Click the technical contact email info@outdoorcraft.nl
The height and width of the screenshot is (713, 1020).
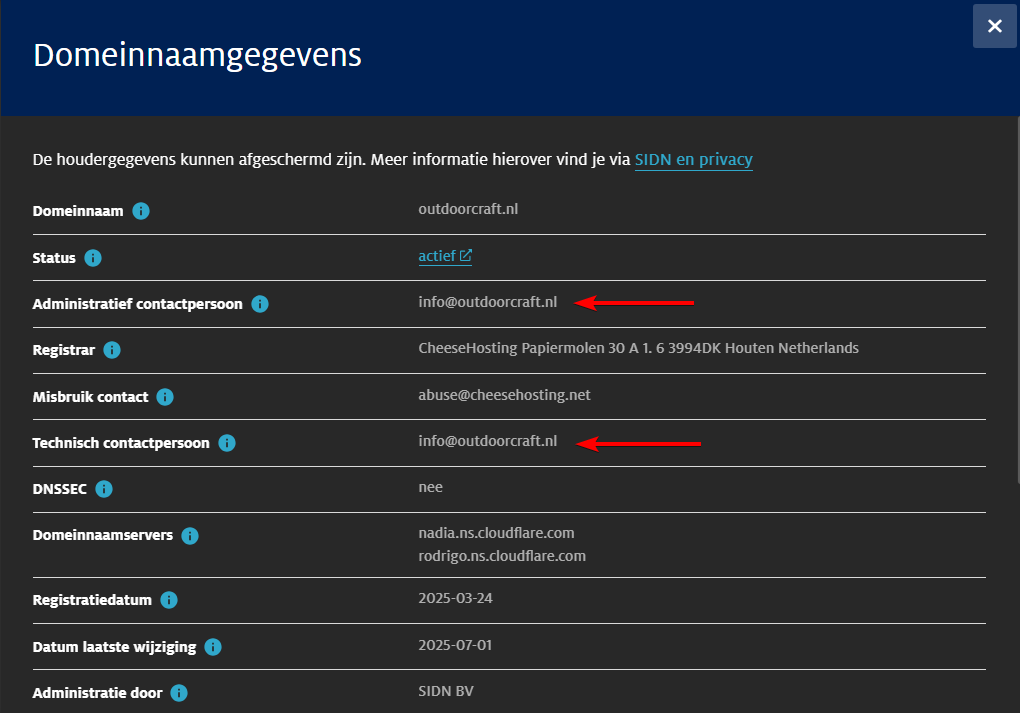(487, 441)
